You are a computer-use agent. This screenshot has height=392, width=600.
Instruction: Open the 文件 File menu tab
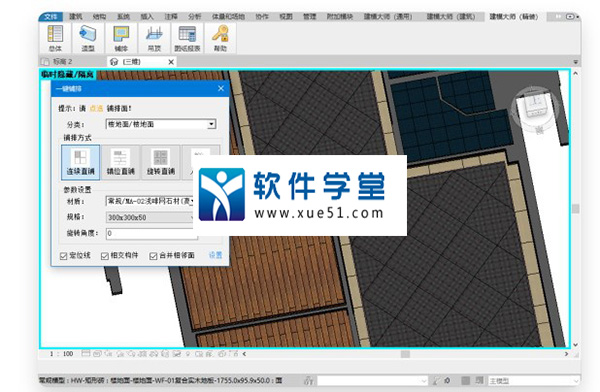[51, 16]
